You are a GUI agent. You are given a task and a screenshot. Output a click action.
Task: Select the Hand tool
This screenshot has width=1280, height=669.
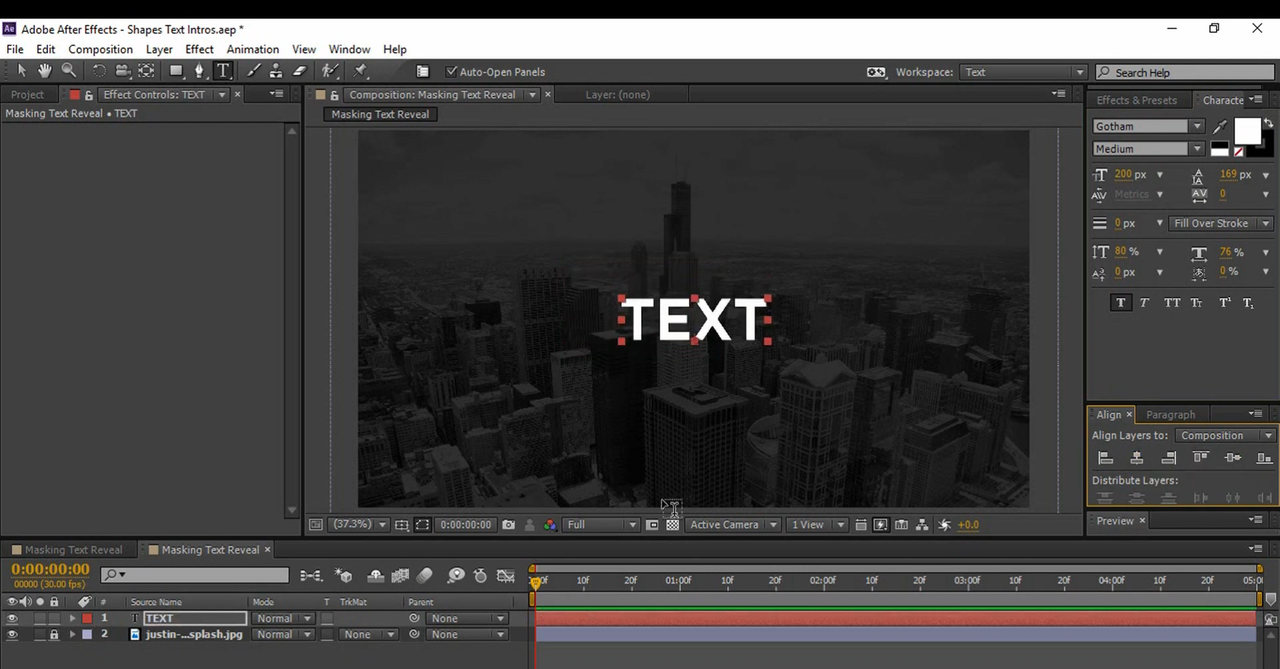pyautogui.click(x=45, y=71)
